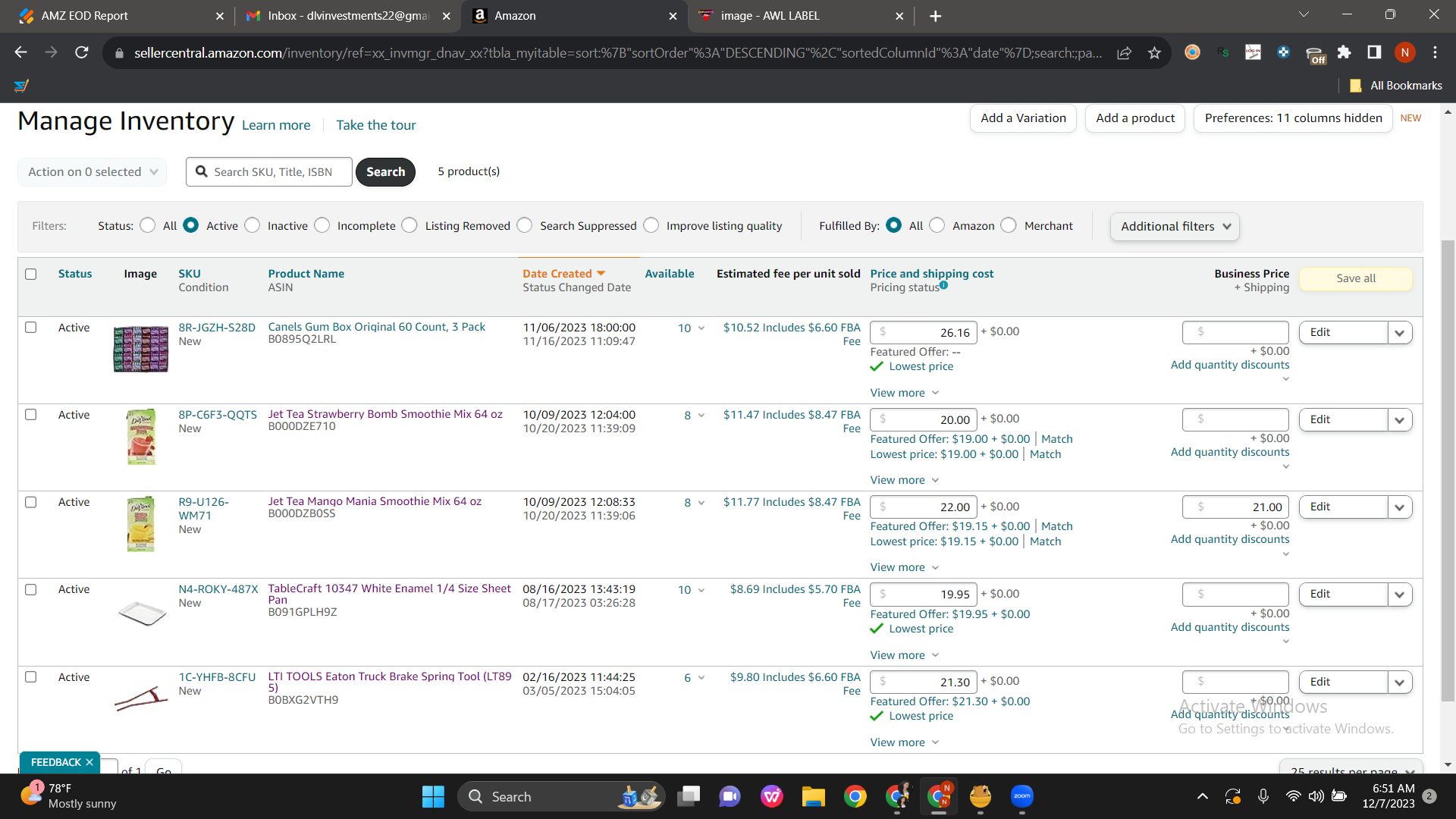The image size is (1456, 819).
Task: Close the FEEDBACK widget with X
Action: tap(89, 762)
